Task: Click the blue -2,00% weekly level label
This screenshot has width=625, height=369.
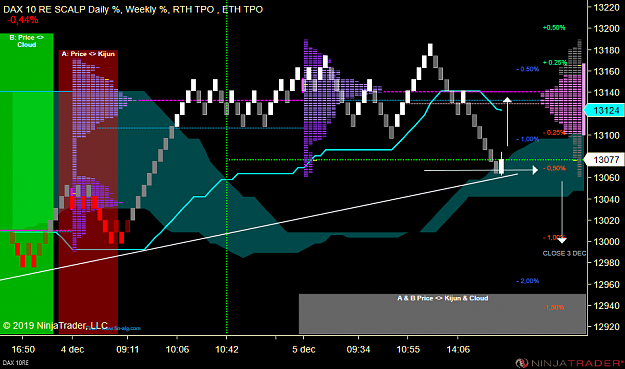Action: point(528,281)
